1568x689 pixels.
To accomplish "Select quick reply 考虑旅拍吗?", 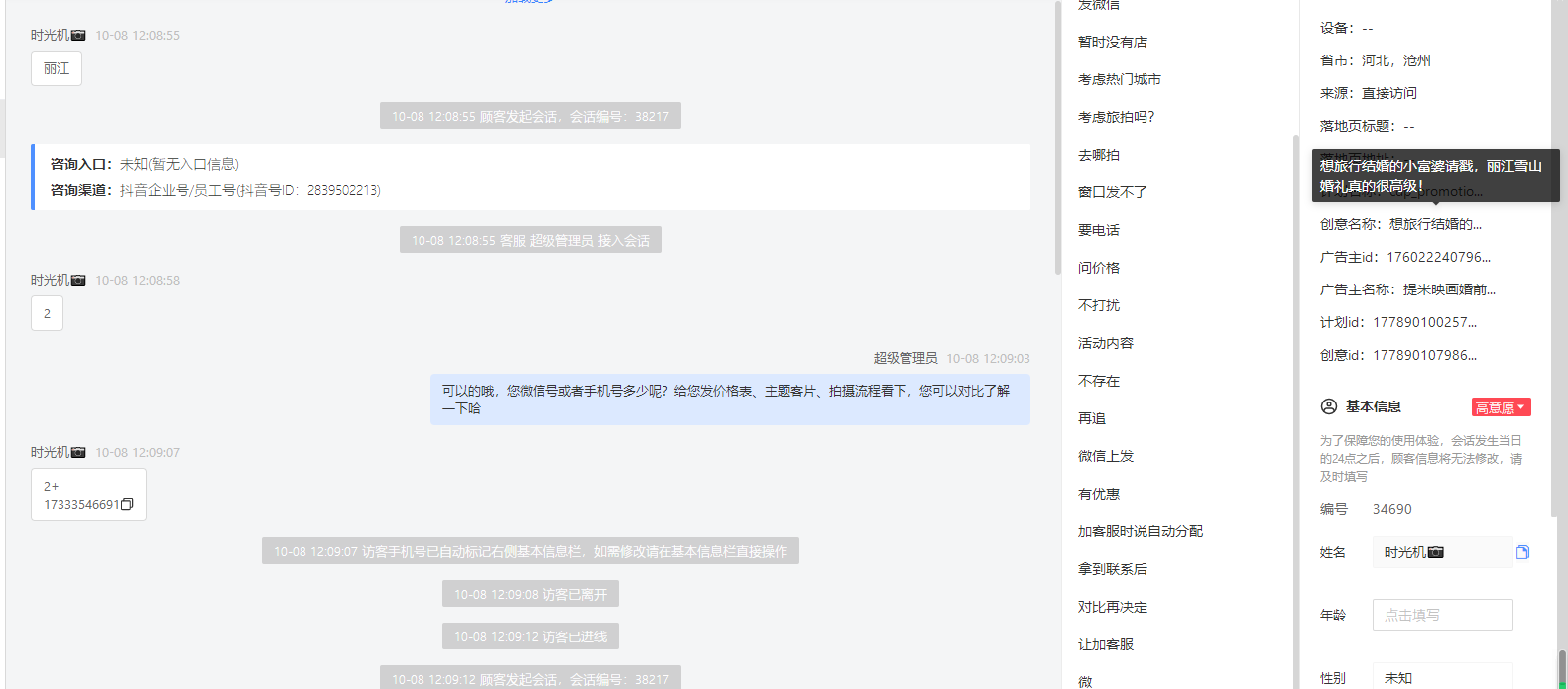I will point(1117,117).
